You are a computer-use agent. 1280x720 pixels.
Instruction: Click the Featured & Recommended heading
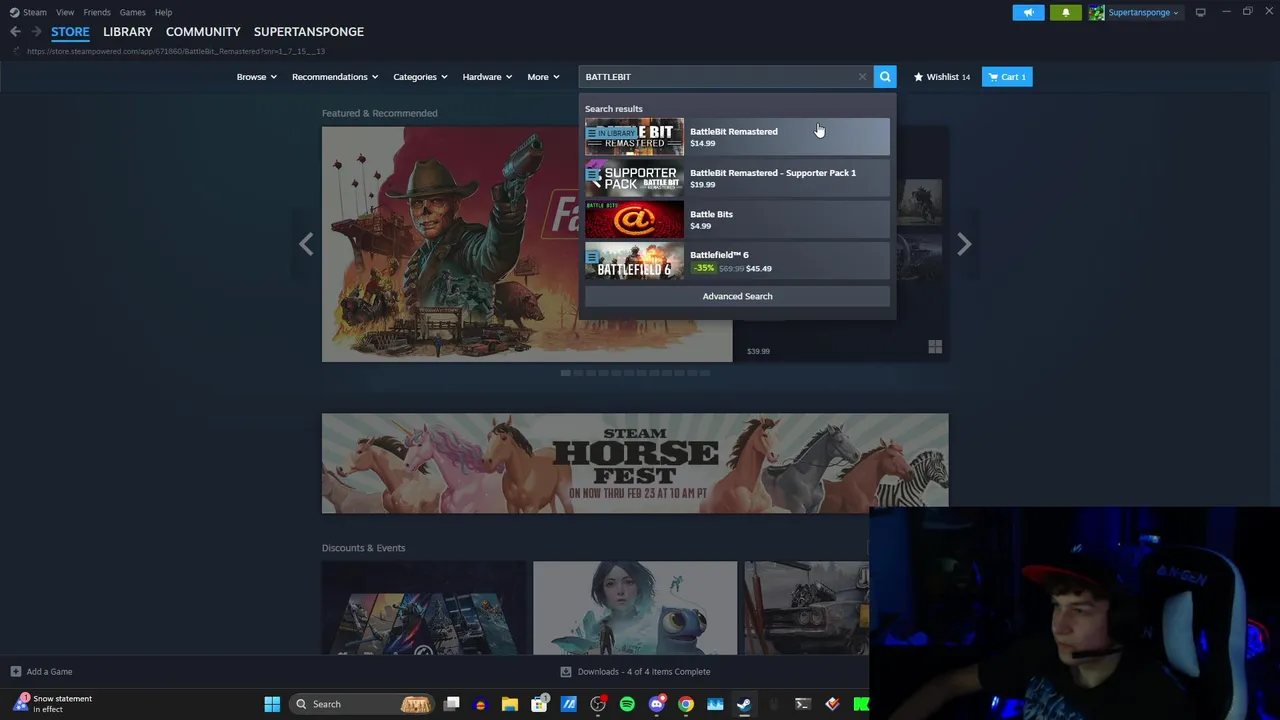[379, 113]
